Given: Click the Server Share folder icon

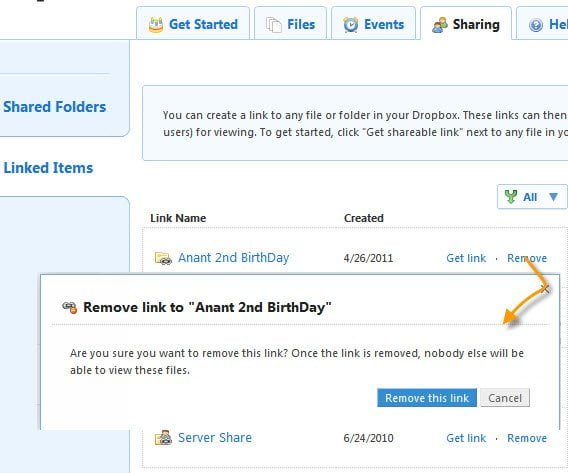Looking at the screenshot, I should 163,438.
